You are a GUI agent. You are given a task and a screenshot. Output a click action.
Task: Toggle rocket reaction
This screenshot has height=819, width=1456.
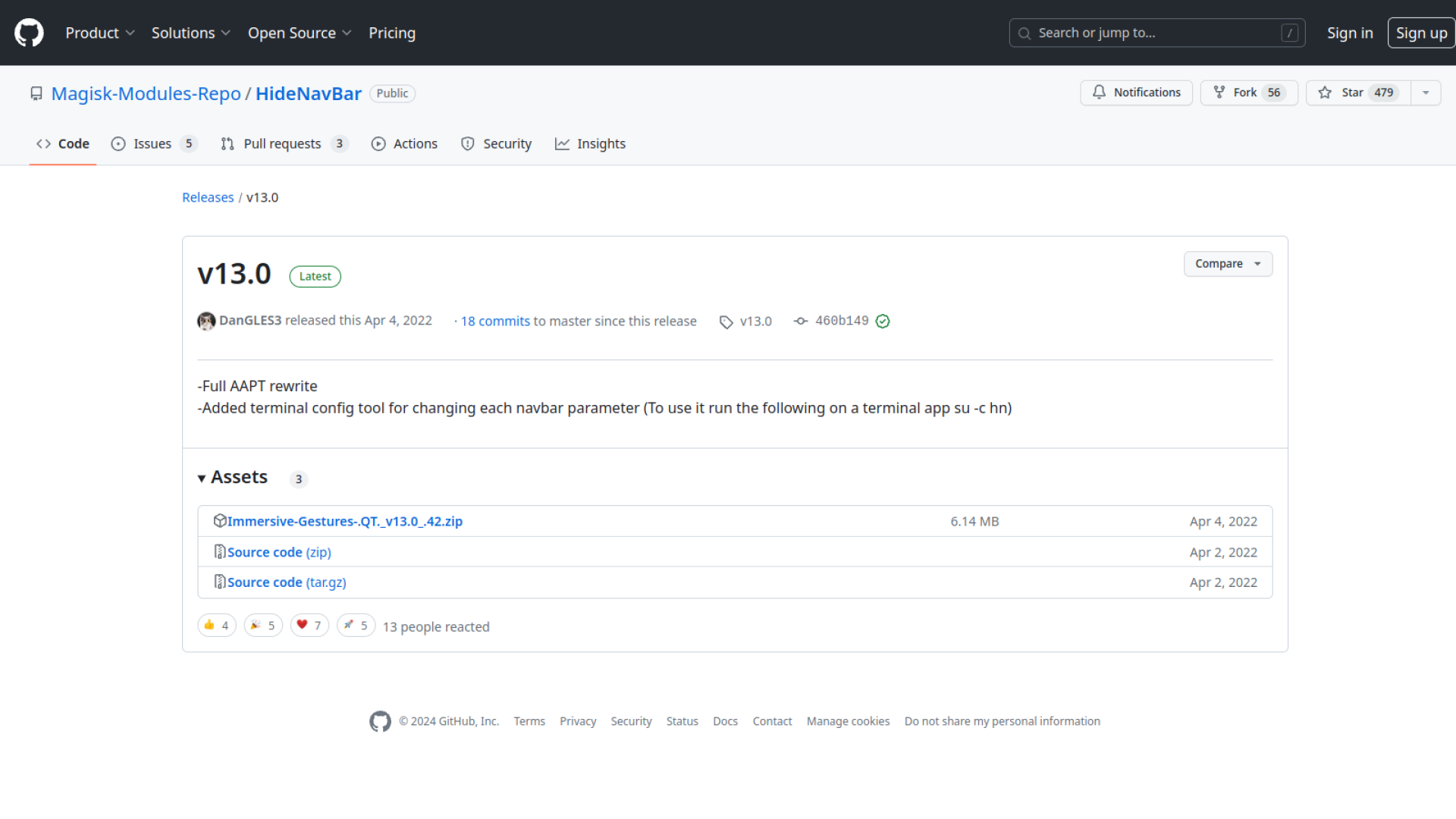[x=356, y=626]
